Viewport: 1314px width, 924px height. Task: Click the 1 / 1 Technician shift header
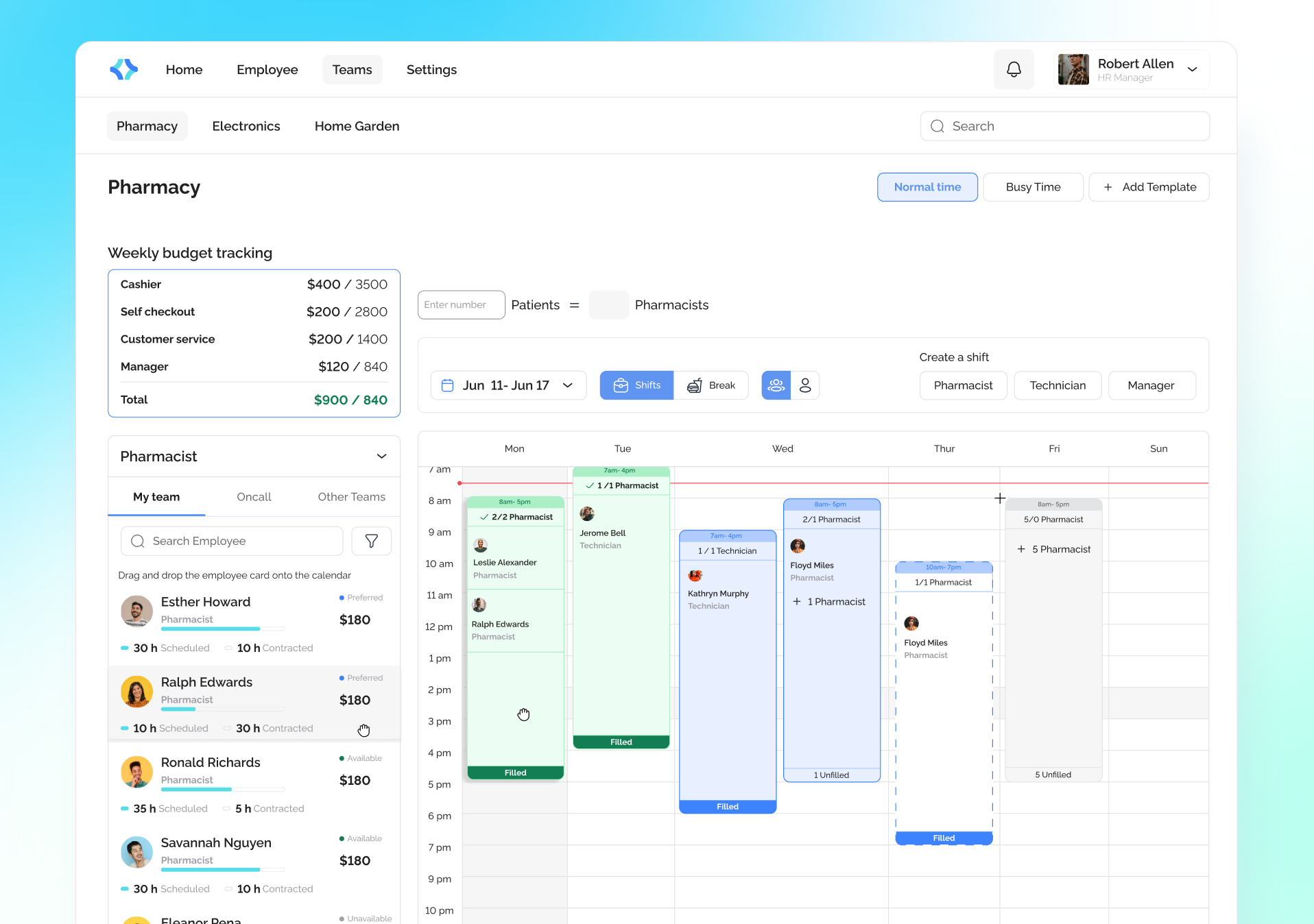click(x=728, y=550)
